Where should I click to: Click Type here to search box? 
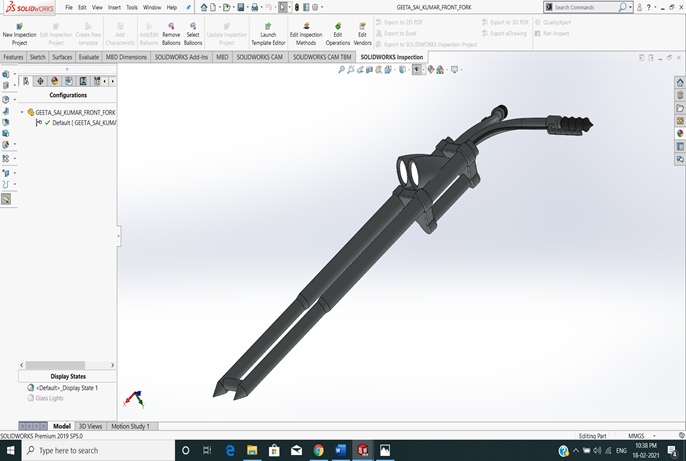click(x=98, y=451)
